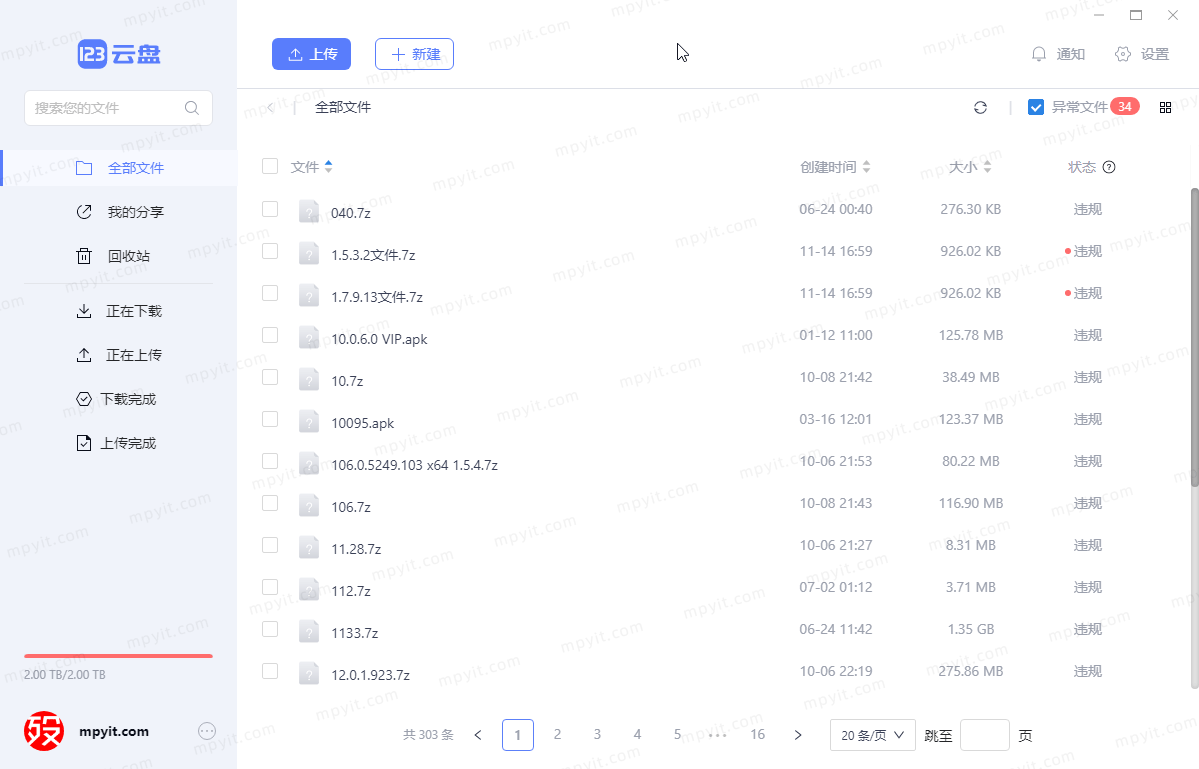Open settings gear icon

[x=1123, y=54]
